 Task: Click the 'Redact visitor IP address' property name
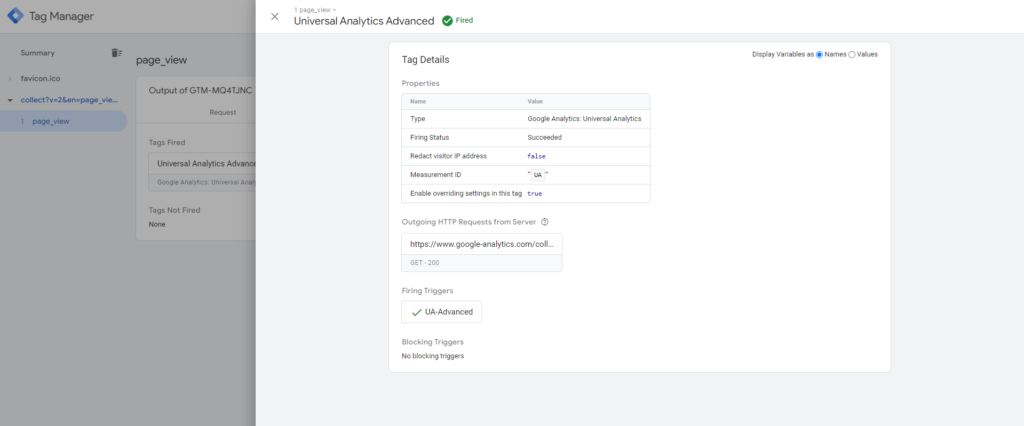(x=448, y=156)
